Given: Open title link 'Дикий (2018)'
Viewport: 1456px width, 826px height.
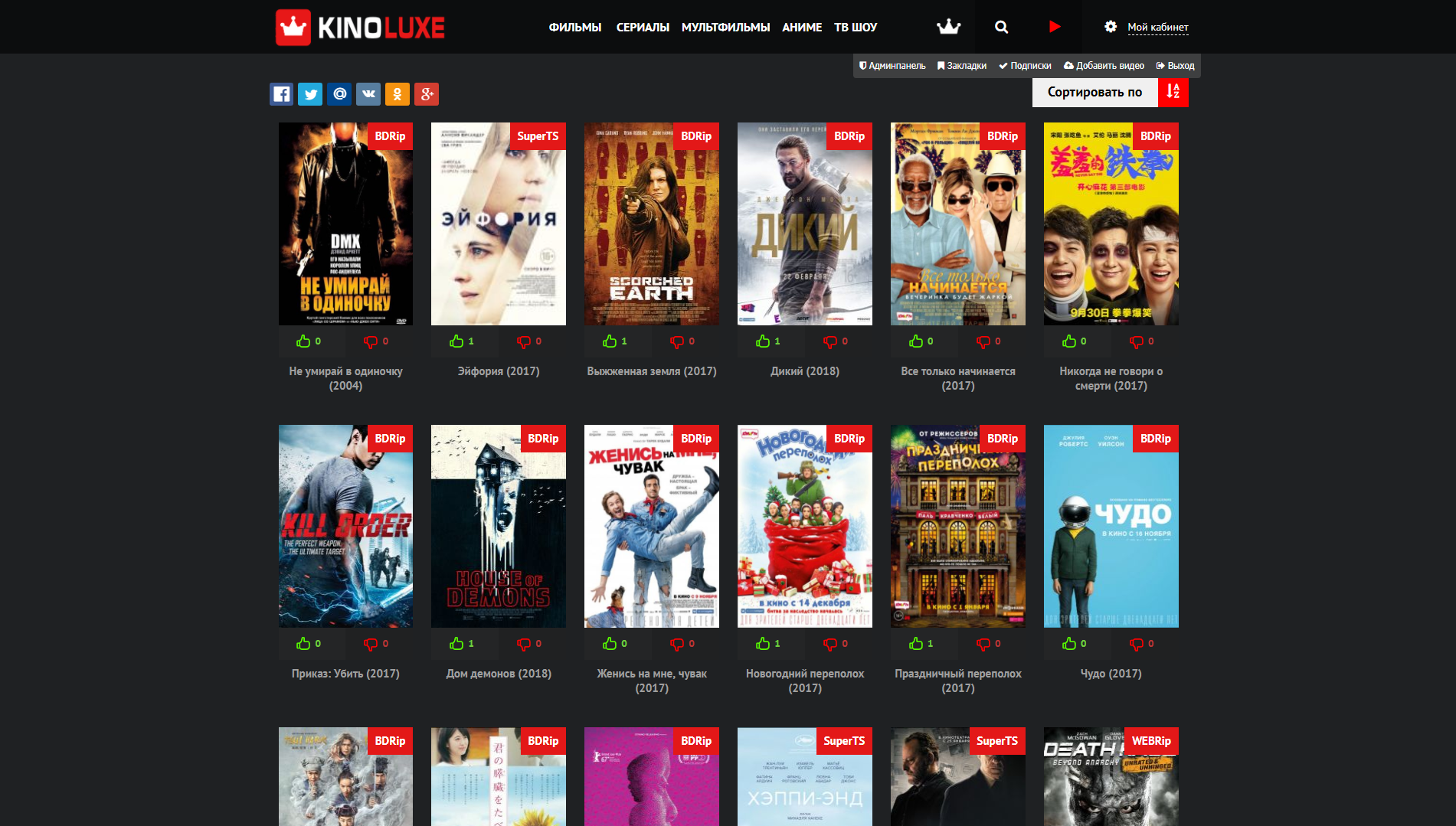Looking at the screenshot, I should pos(805,371).
